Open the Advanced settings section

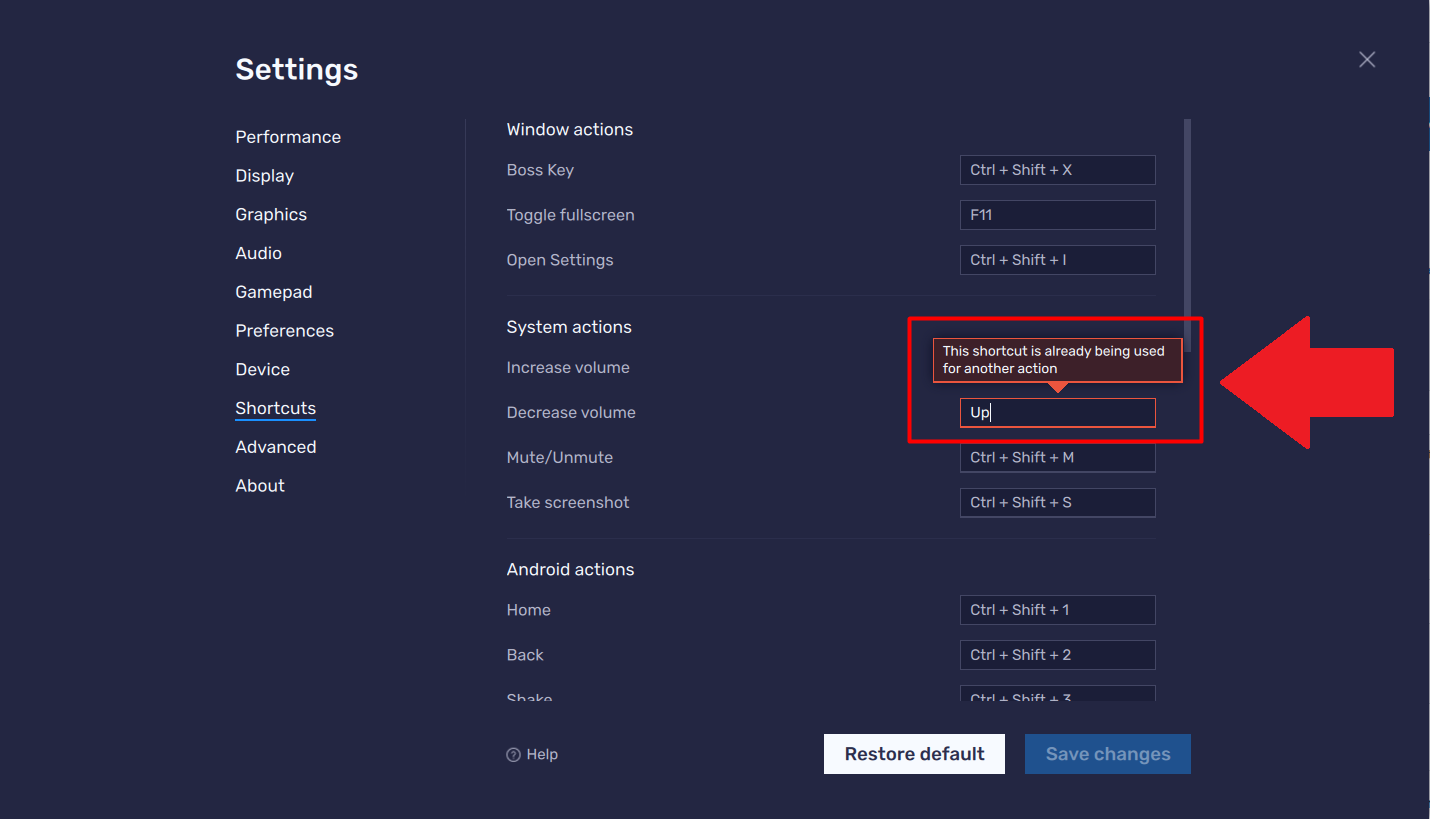(276, 446)
